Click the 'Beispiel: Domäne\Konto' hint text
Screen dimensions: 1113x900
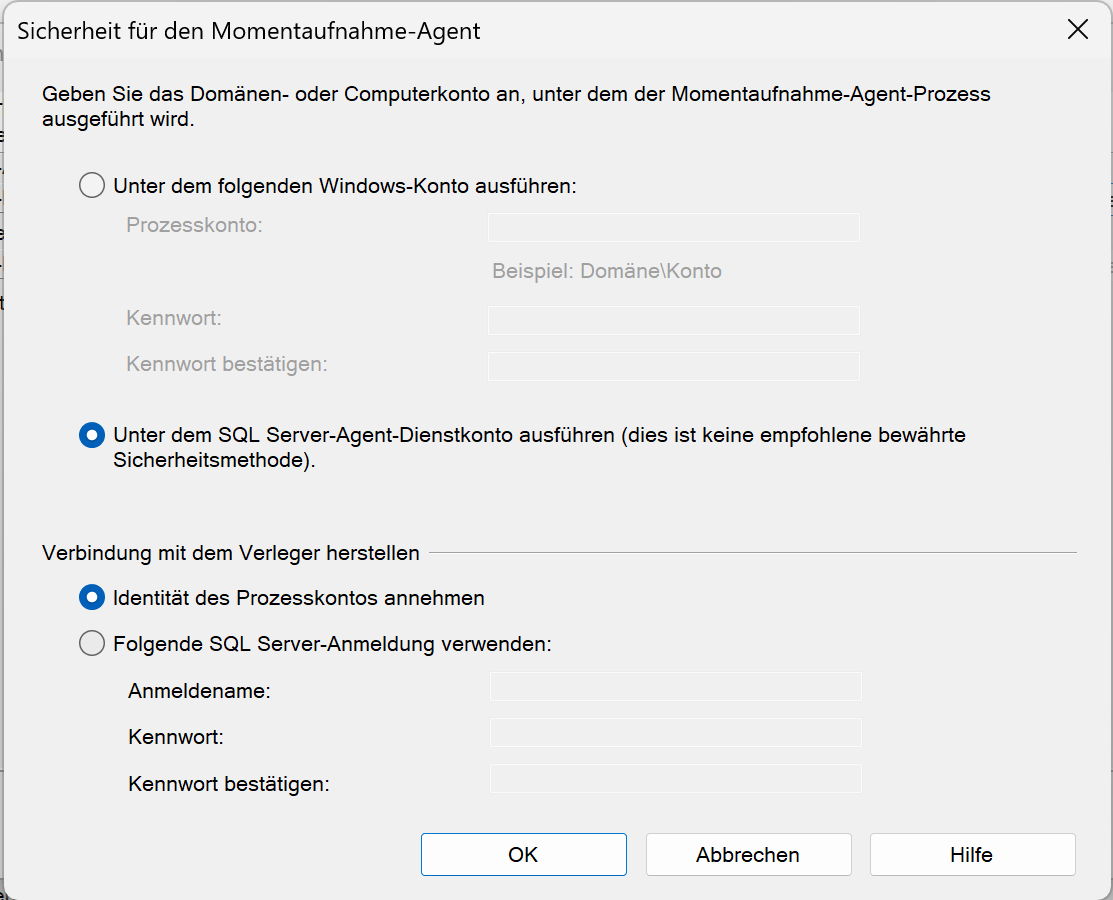pyautogui.click(x=607, y=271)
